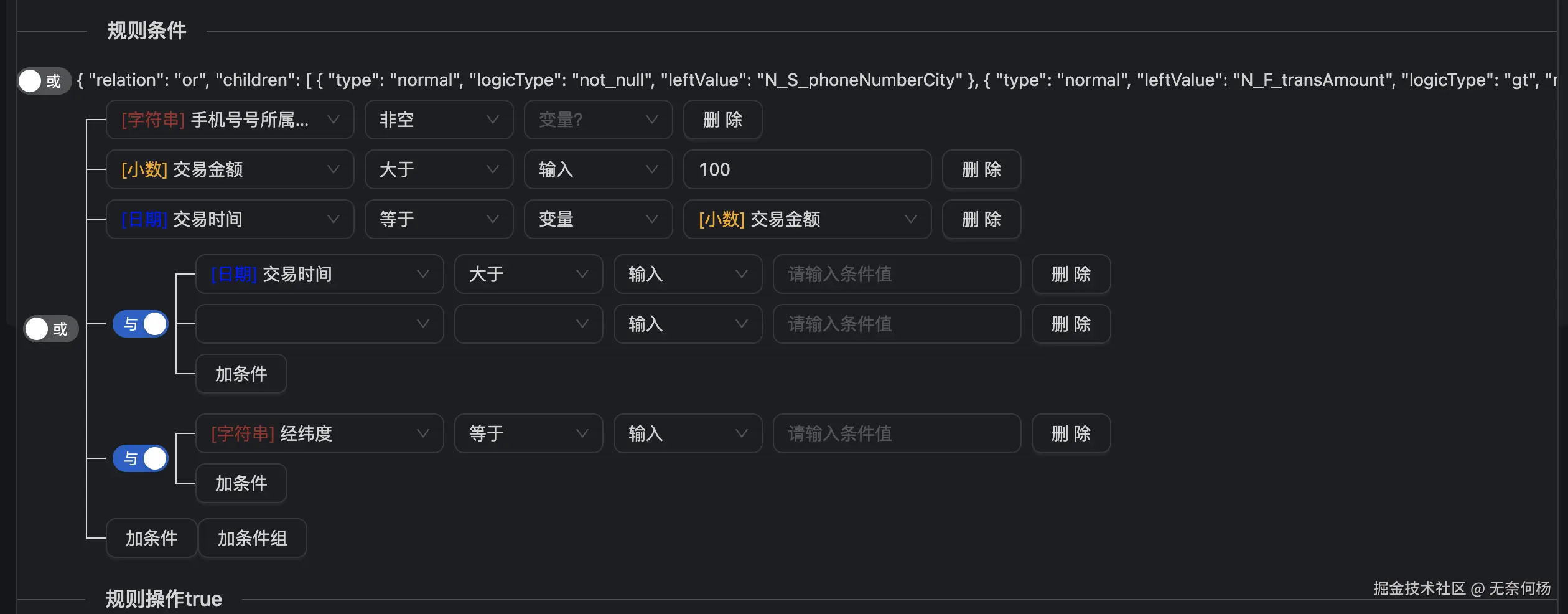Switch the first 与 group toggle
The width and height of the screenshot is (1568, 614).
(141, 324)
